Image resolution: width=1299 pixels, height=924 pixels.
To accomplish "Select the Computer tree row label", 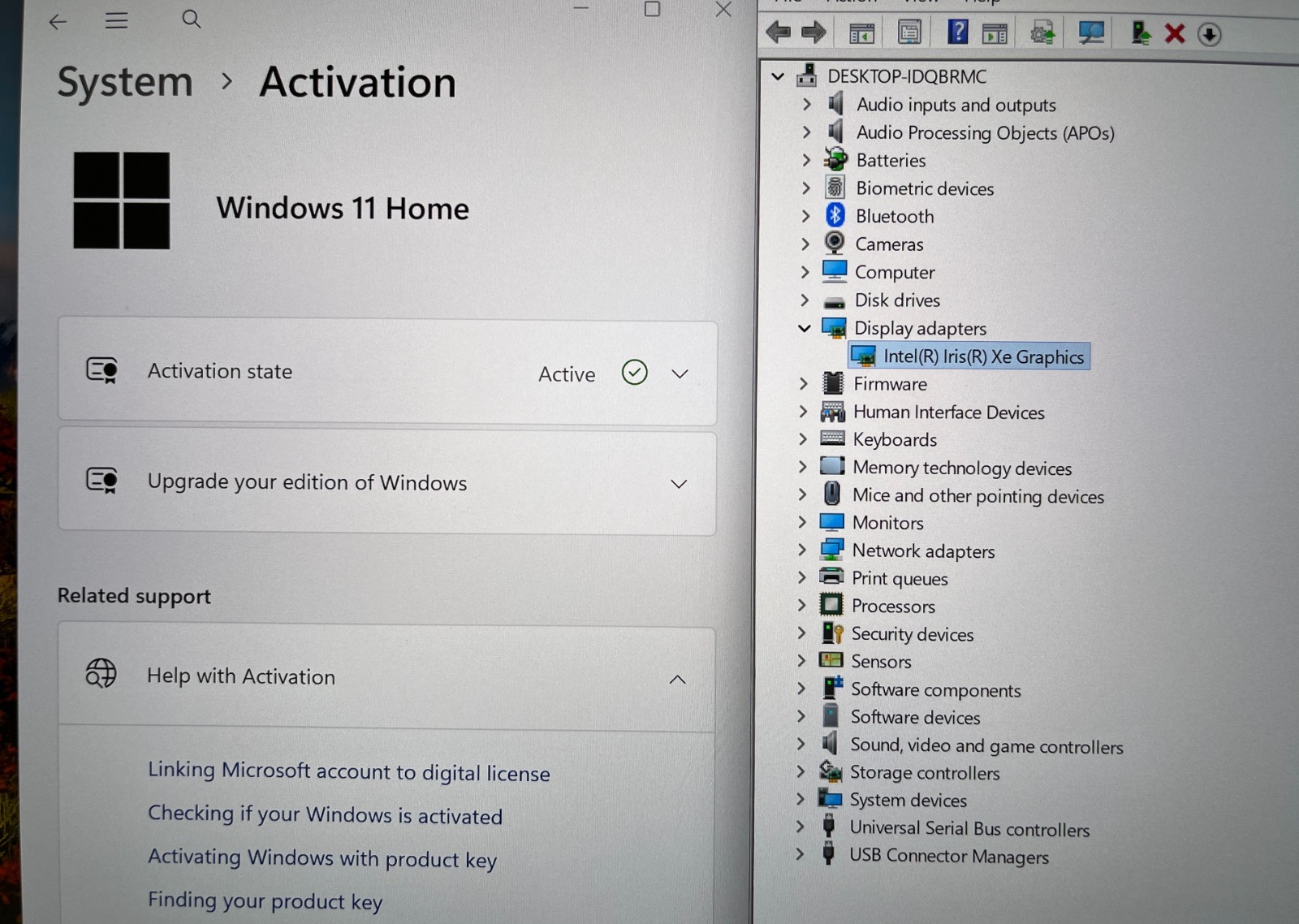I will click(895, 272).
